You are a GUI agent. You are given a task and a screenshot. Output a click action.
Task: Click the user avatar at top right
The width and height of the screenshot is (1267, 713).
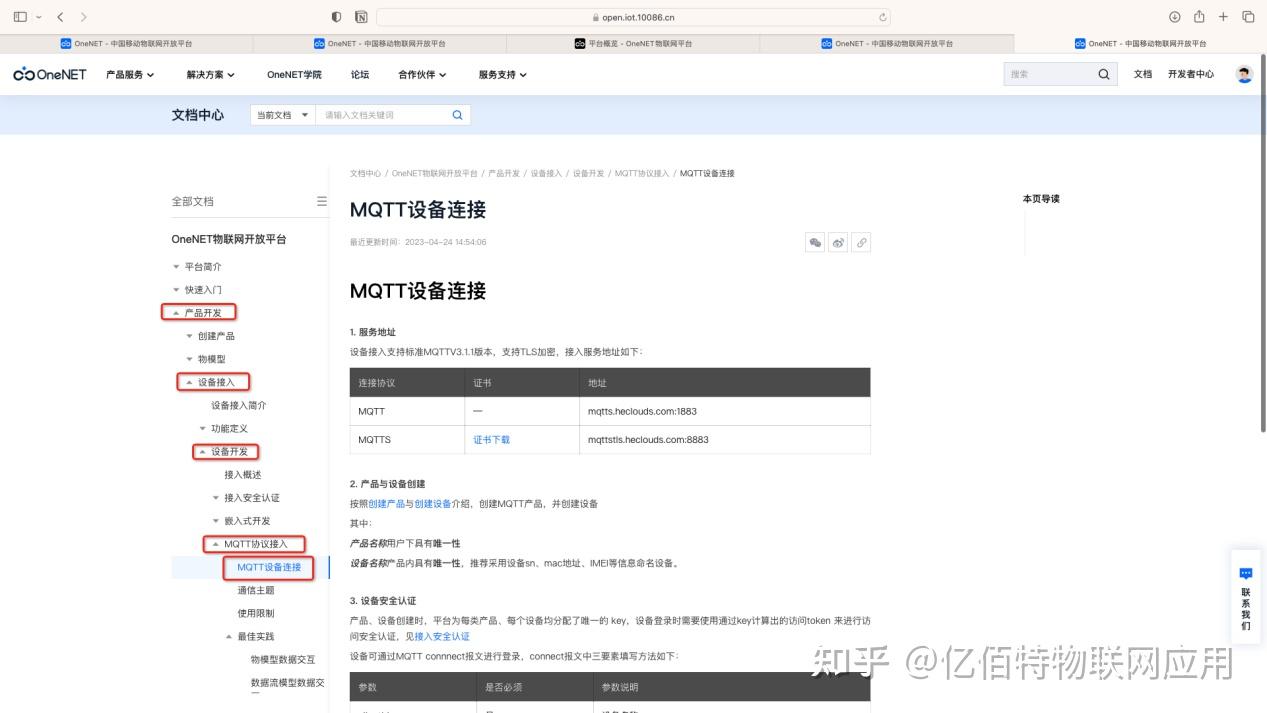point(1242,73)
